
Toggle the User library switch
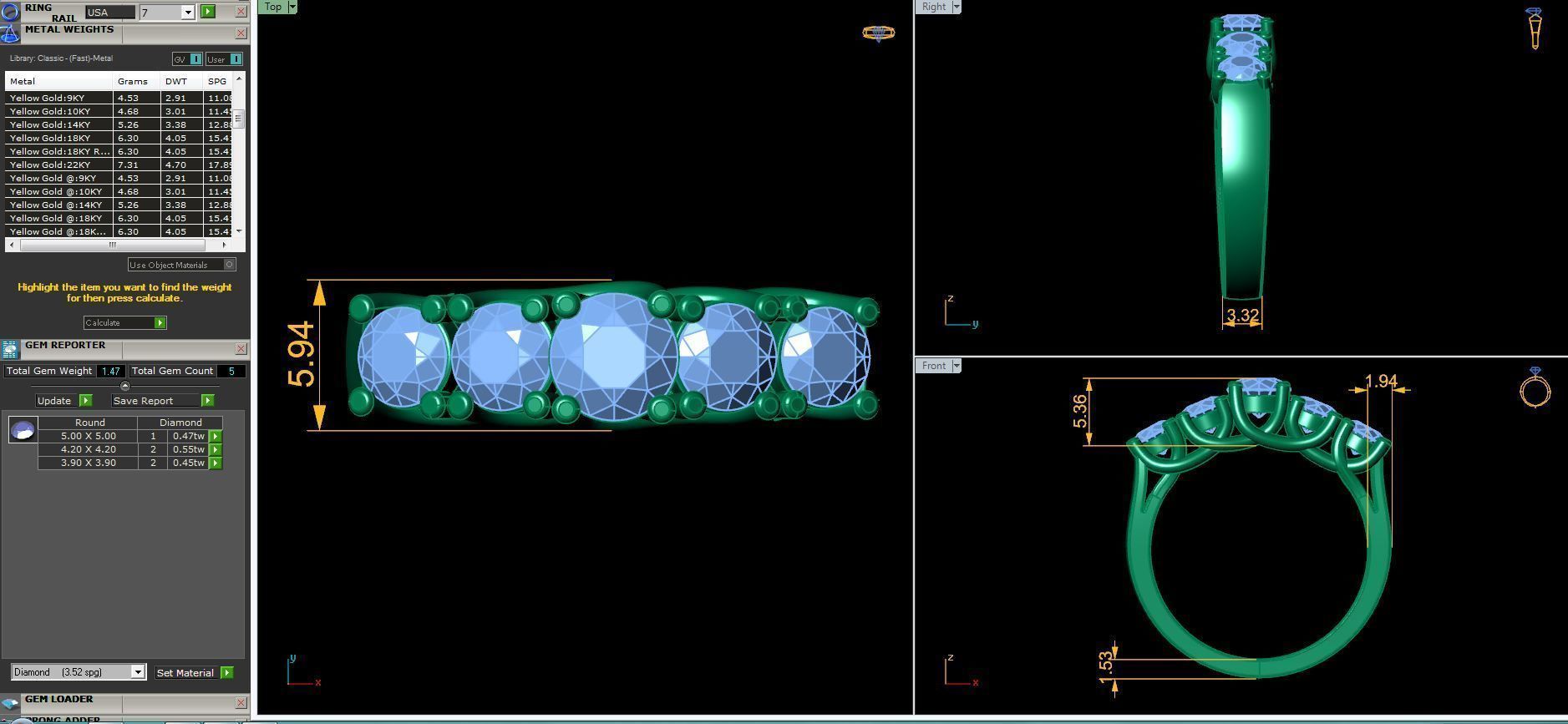225,59
